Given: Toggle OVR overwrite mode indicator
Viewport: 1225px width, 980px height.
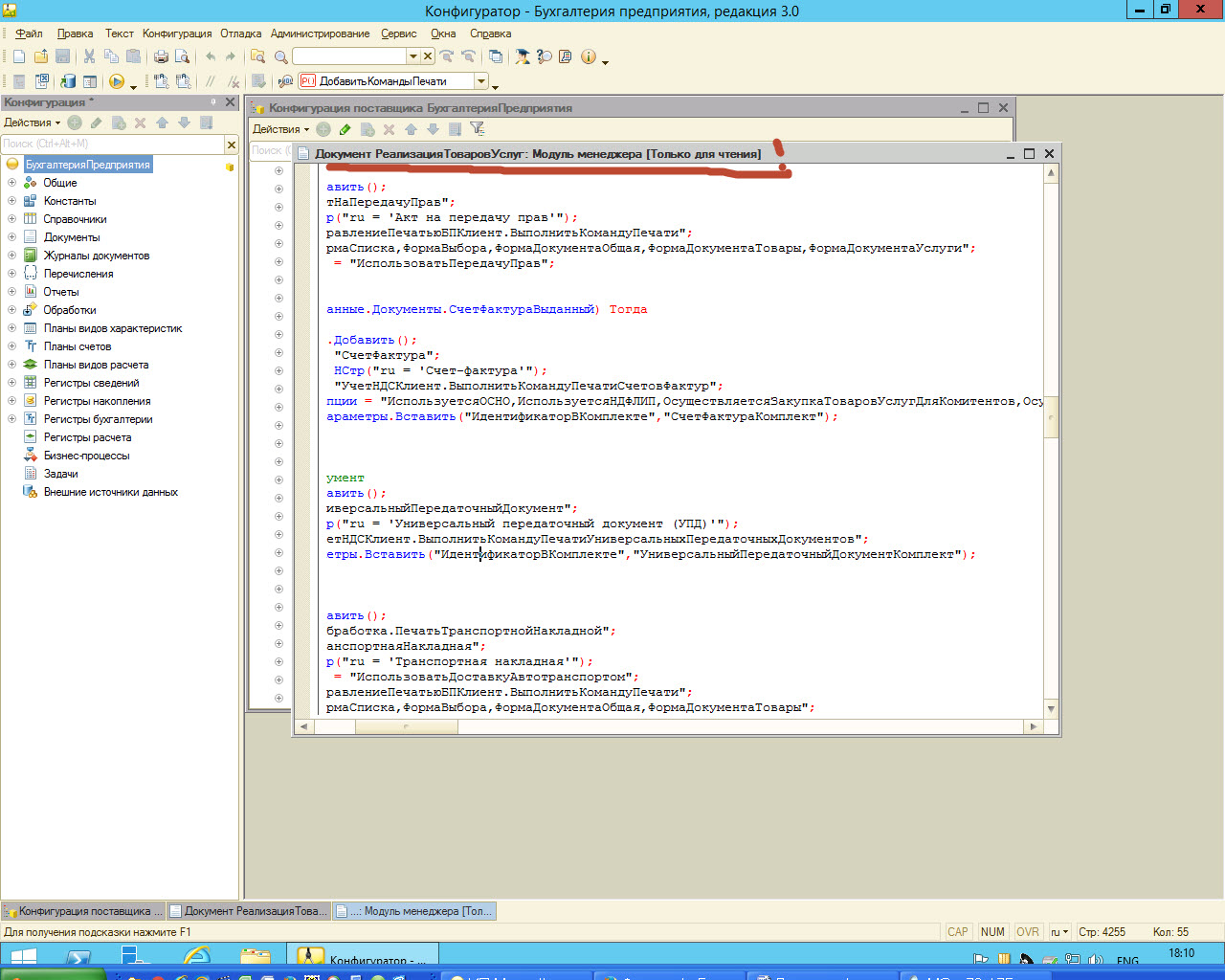Looking at the screenshot, I should [1028, 932].
